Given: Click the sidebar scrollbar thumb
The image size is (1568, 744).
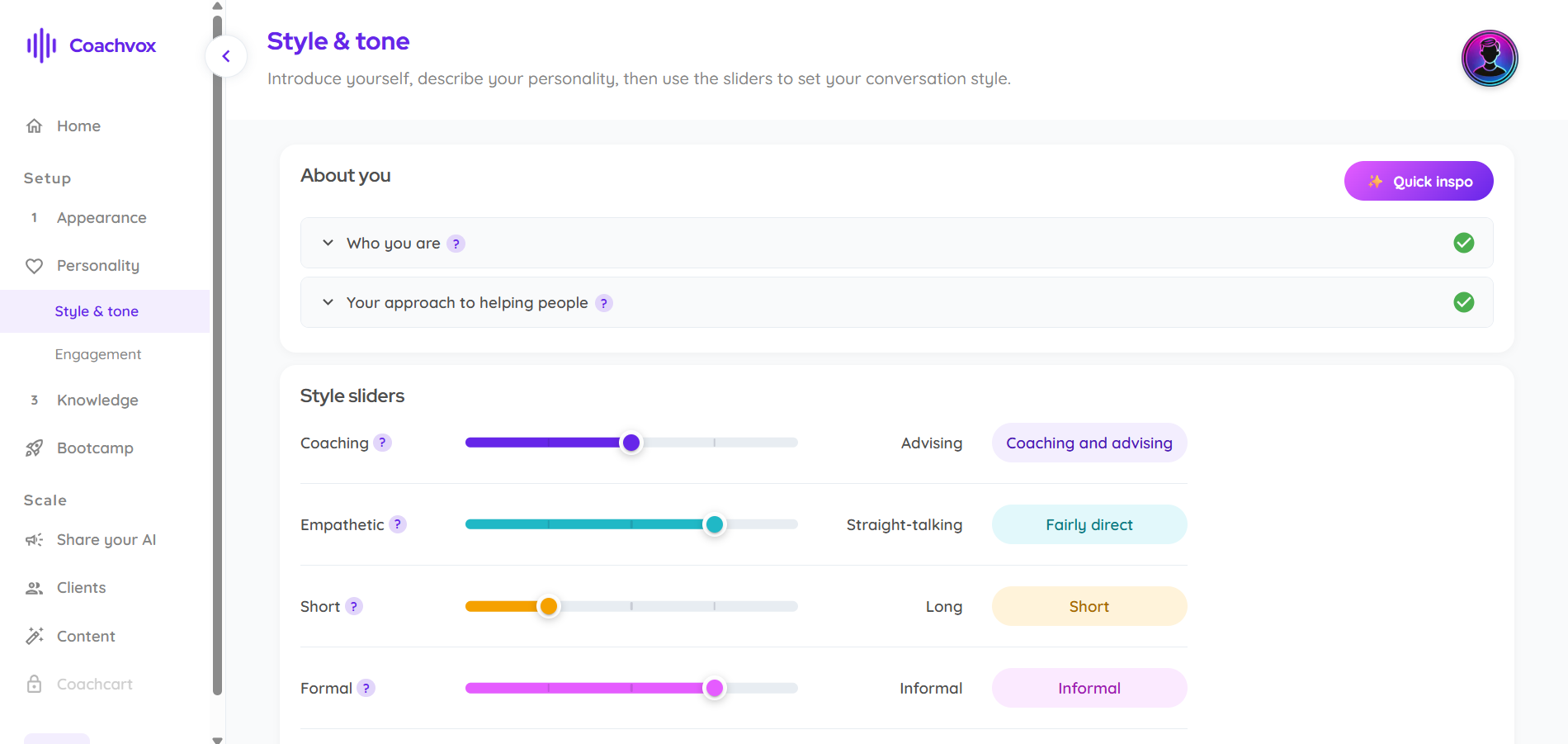Looking at the screenshot, I should pyautogui.click(x=218, y=355).
